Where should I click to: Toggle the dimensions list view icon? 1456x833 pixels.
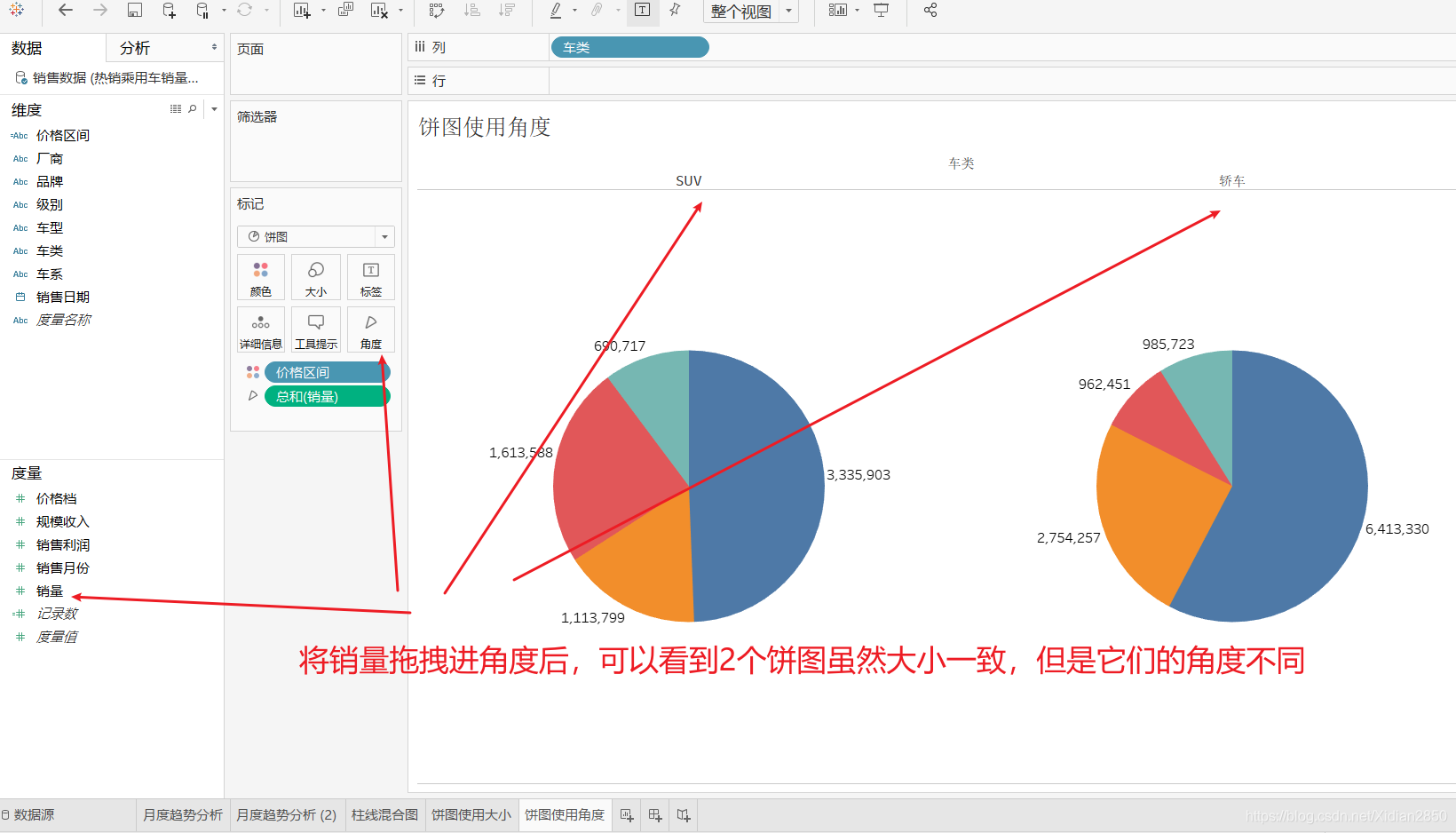coord(176,109)
